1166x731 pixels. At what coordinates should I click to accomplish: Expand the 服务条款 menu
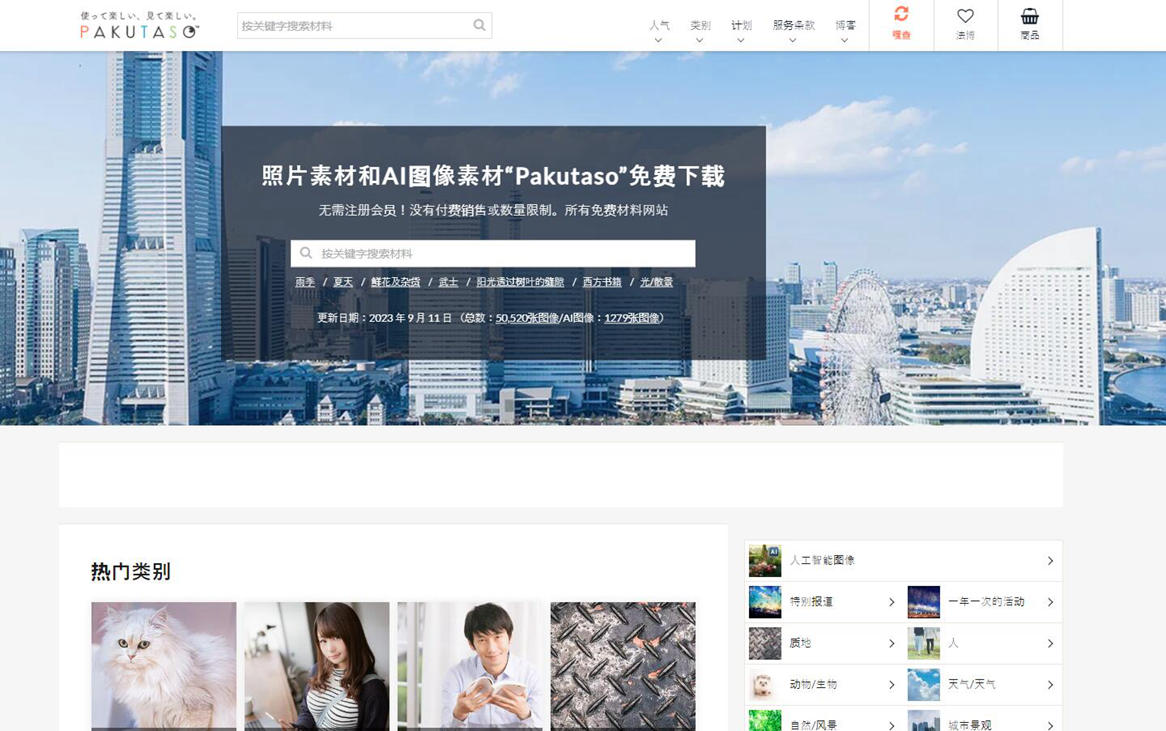click(793, 30)
